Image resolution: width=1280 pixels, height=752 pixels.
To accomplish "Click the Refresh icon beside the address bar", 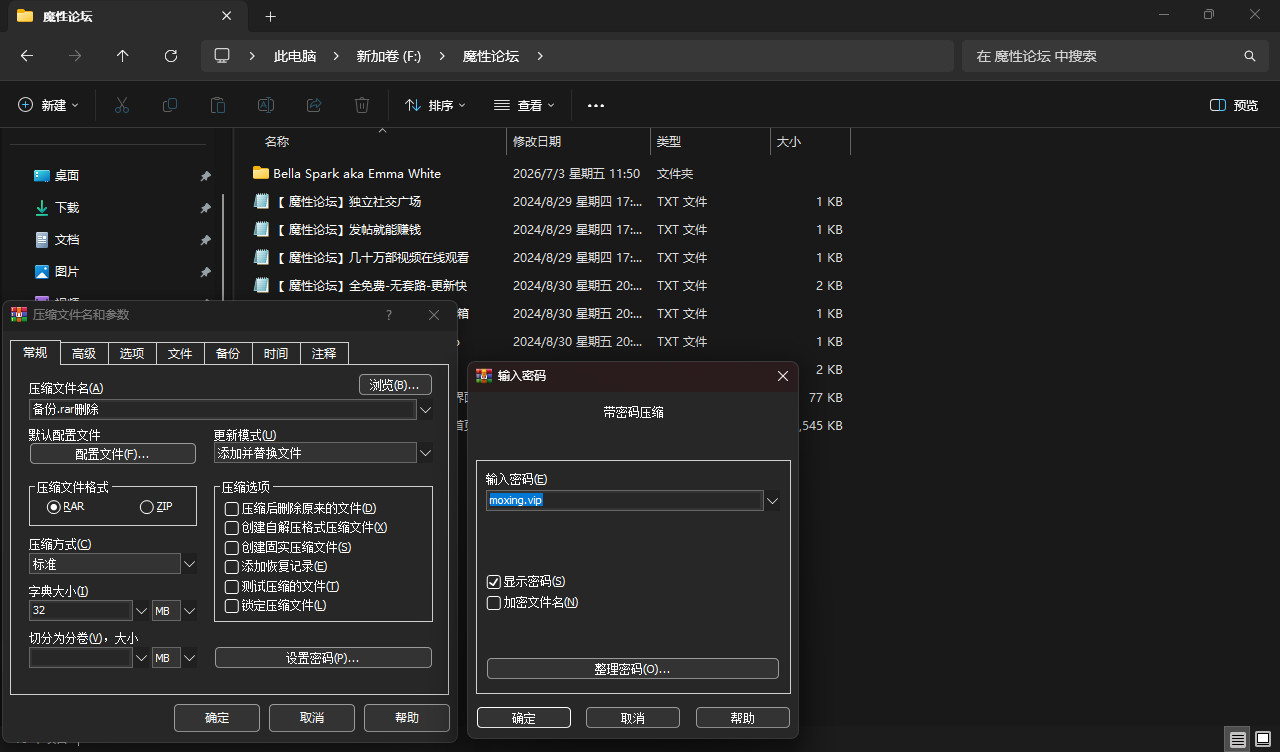I will (x=171, y=56).
